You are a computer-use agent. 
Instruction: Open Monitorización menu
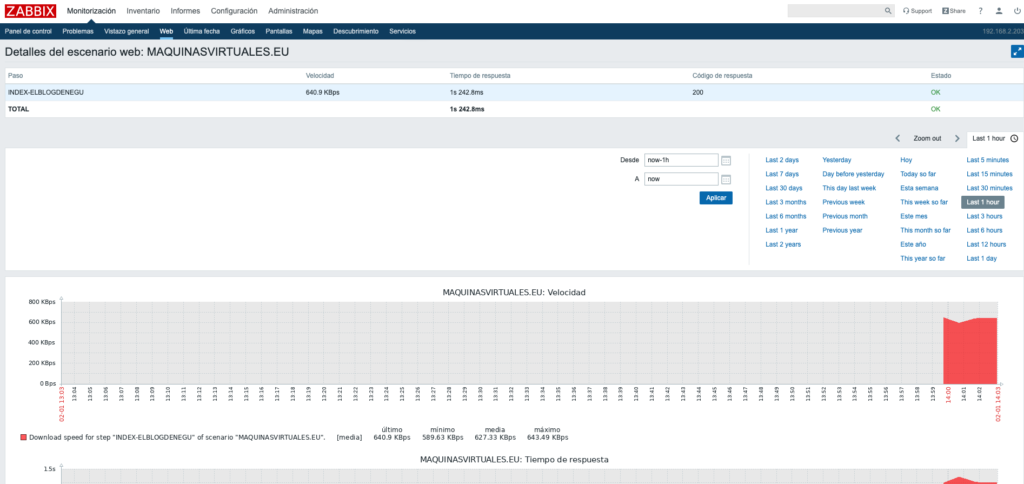91,11
